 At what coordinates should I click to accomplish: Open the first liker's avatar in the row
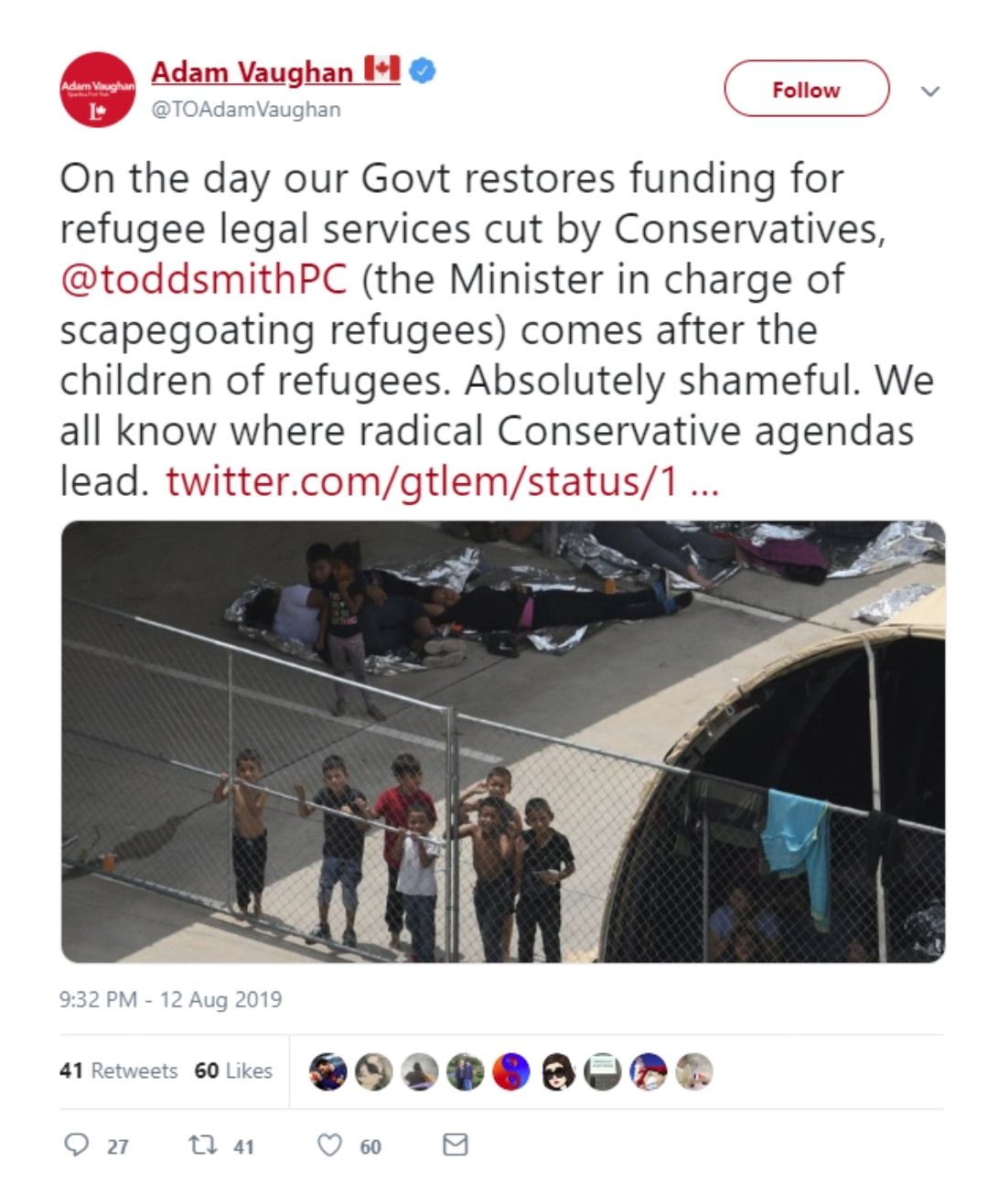(x=328, y=1071)
